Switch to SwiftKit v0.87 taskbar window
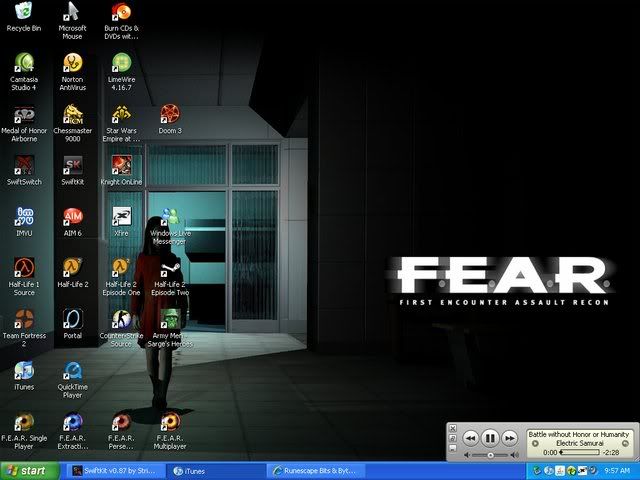Viewport: 640px width, 480px height. (x=114, y=471)
